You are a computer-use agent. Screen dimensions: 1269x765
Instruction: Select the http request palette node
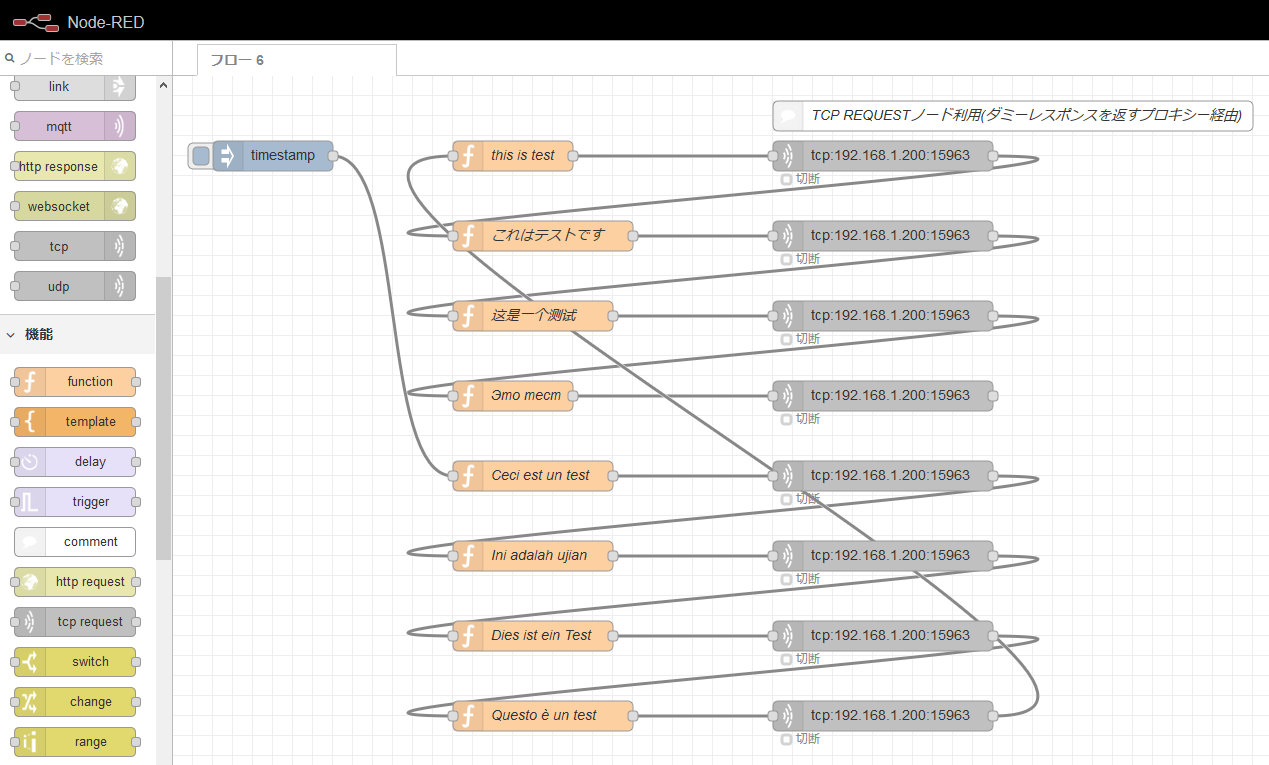(75, 582)
